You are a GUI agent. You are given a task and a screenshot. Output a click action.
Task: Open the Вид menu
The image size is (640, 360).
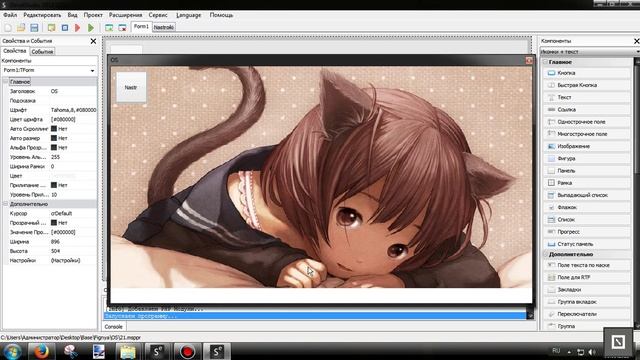click(x=72, y=15)
